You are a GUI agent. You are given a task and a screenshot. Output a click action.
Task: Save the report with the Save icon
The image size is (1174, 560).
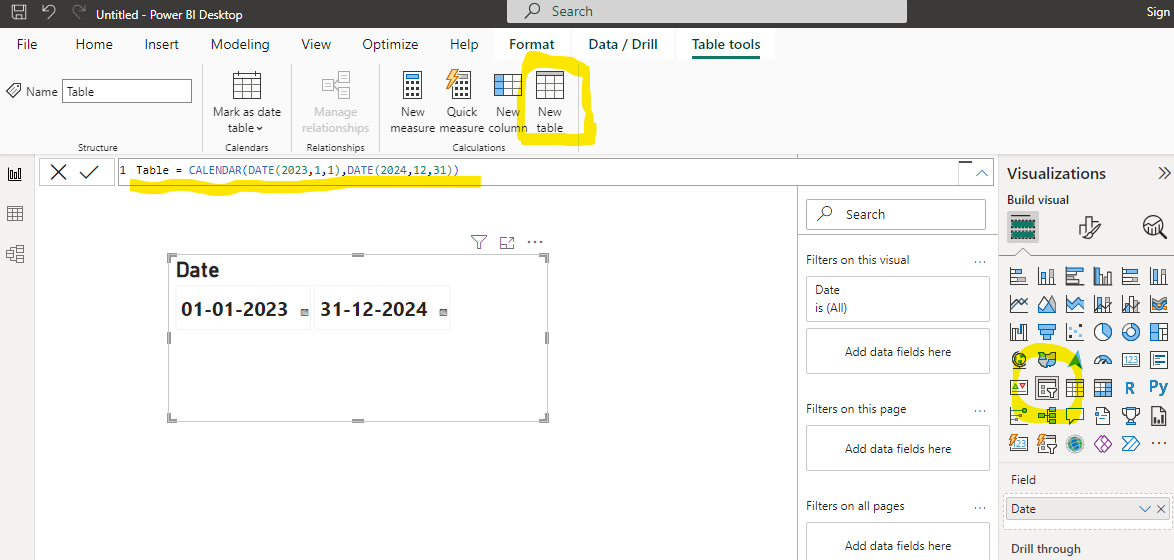pyautogui.click(x=20, y=11)
